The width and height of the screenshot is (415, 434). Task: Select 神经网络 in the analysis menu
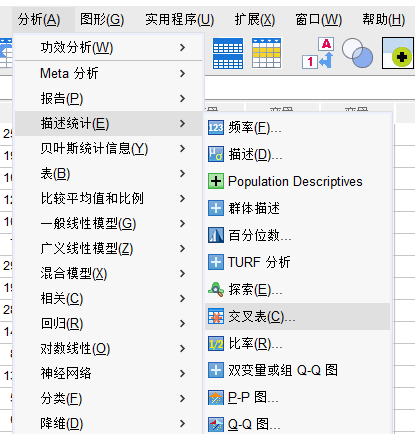109,374
